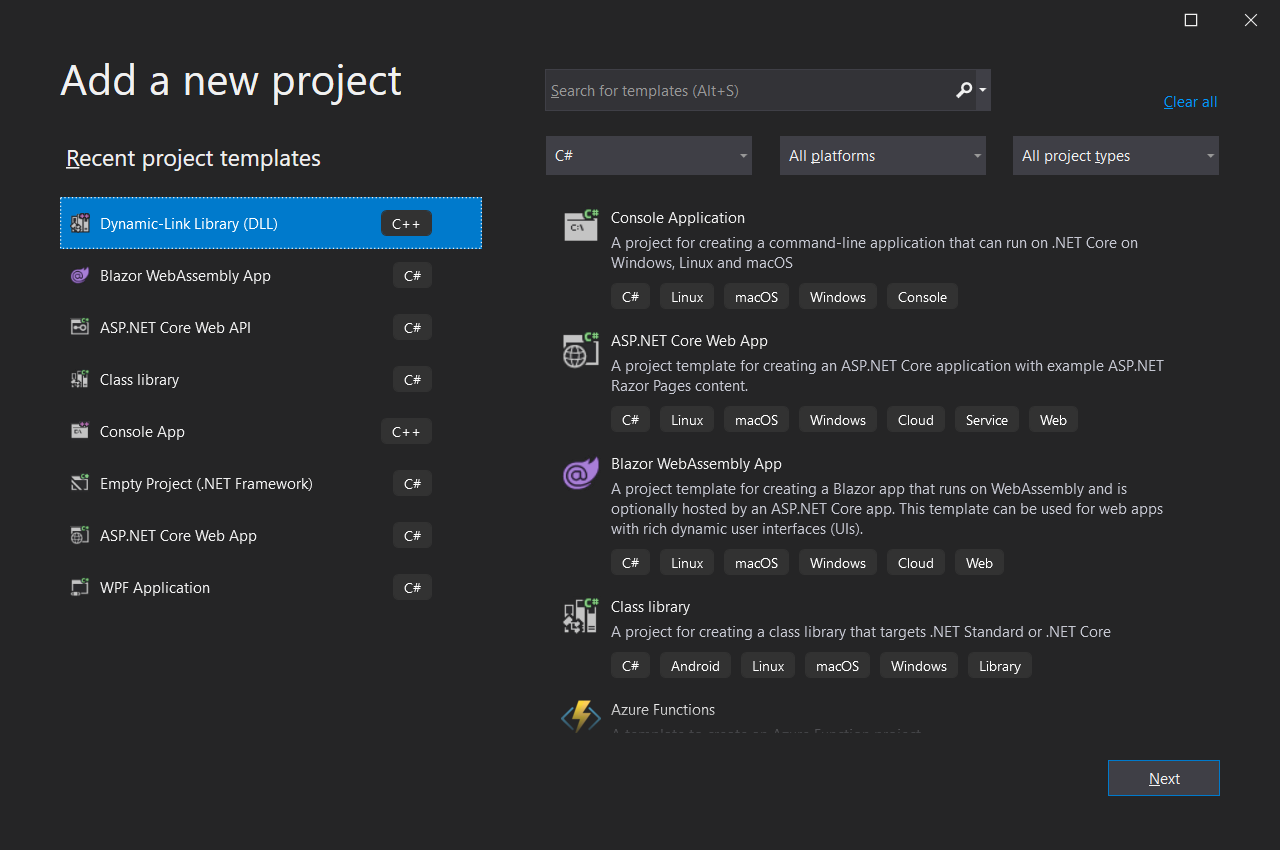Click the C++ badge on Dynamic-Link Library row

click(406, 223)
